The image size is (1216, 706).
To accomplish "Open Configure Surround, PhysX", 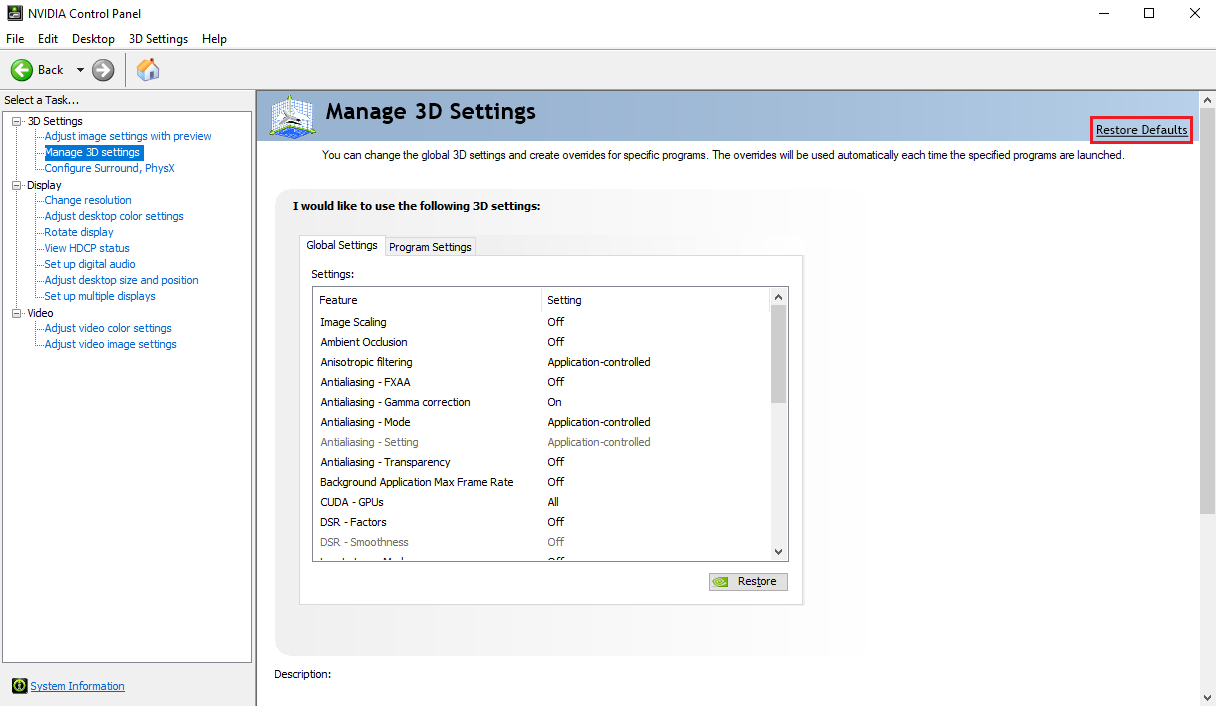I will point(109,168).
